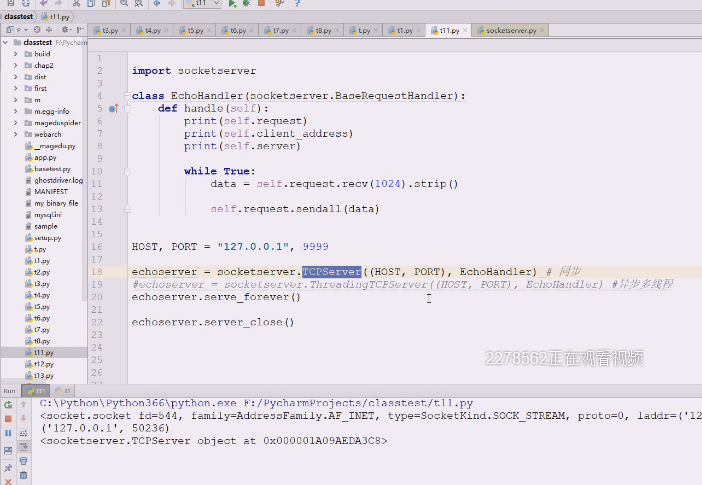Image resolution: width=702 pixels, height=485 pixels.
Task: Click the t11.py breadcrumb
Action: click(56, 17)
